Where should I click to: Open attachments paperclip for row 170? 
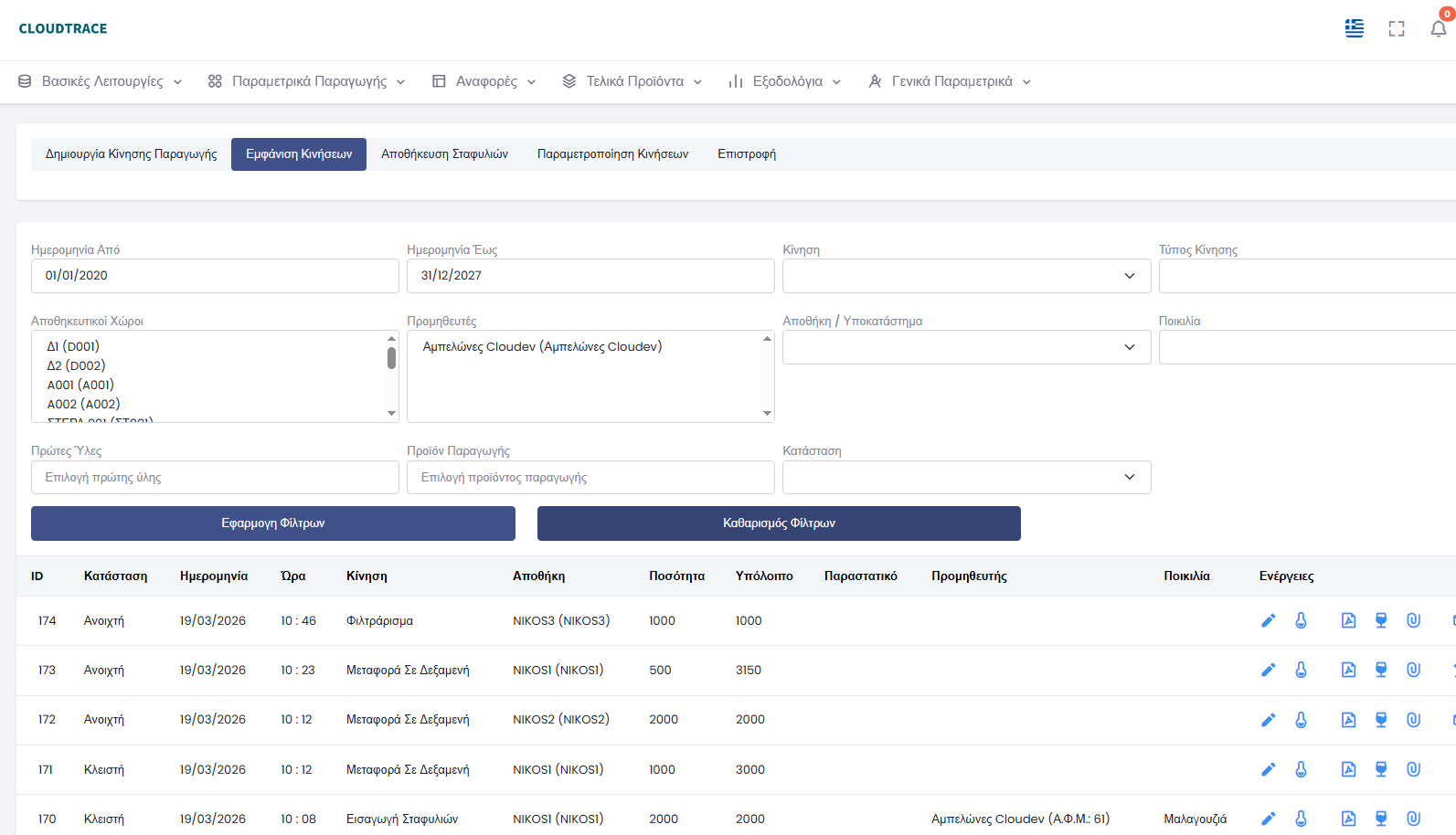click(1413, 819)
